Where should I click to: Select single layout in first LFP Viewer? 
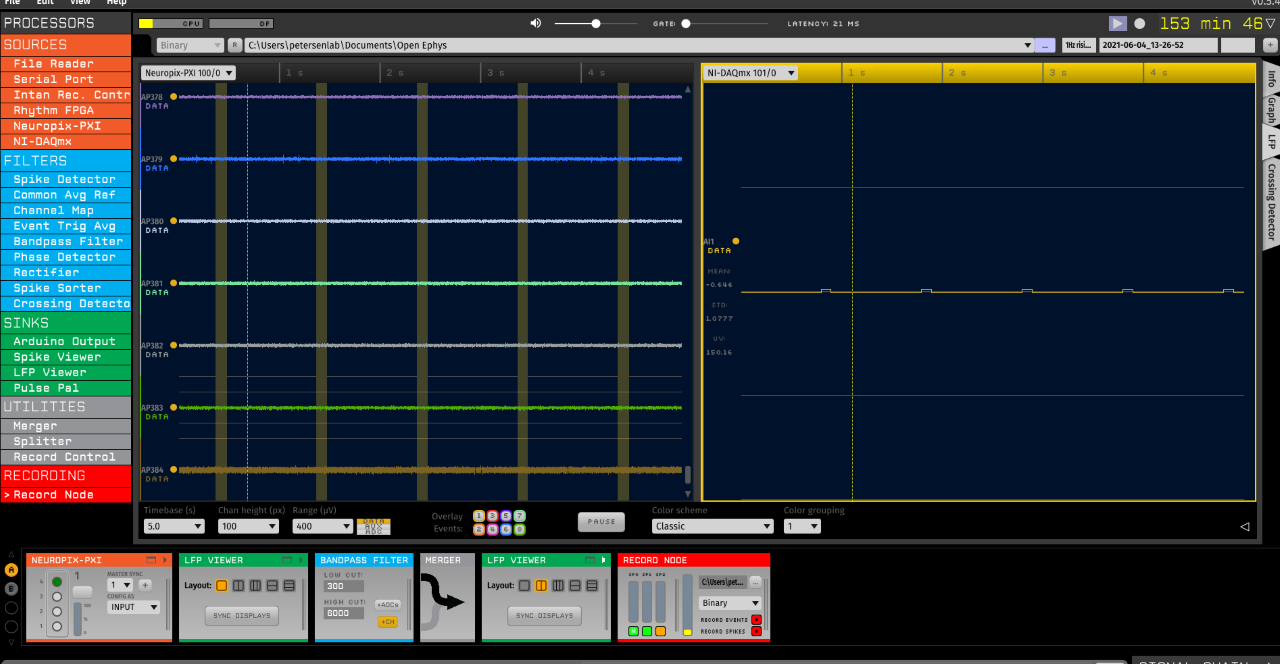222,585
